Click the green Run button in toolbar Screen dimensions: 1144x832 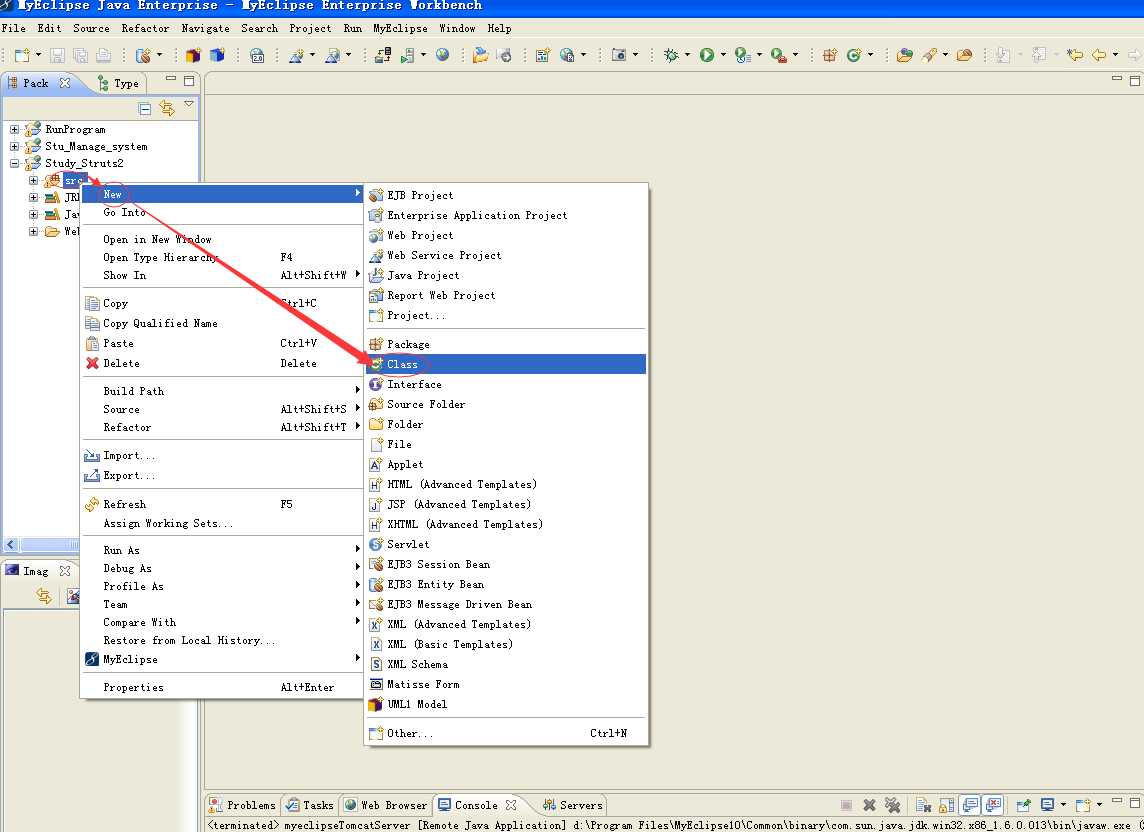(x=706, y=55)
